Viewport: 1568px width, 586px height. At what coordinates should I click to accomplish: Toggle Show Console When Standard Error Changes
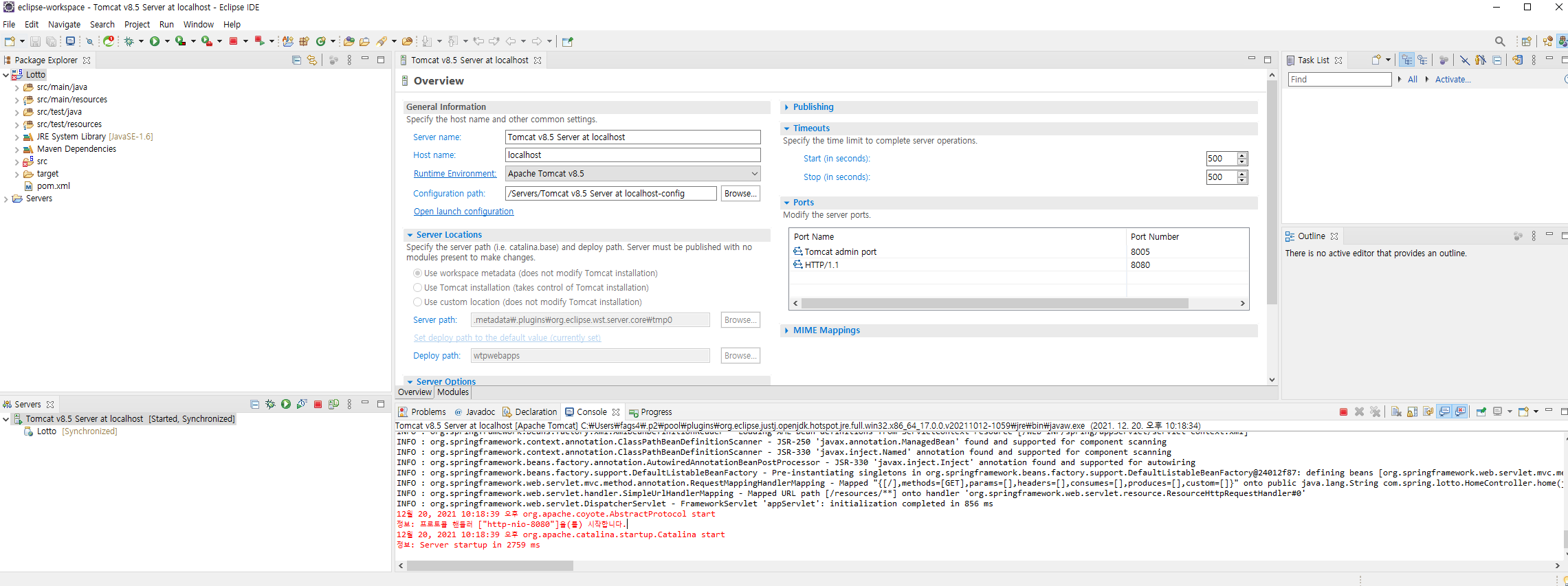click(1460, 412)
